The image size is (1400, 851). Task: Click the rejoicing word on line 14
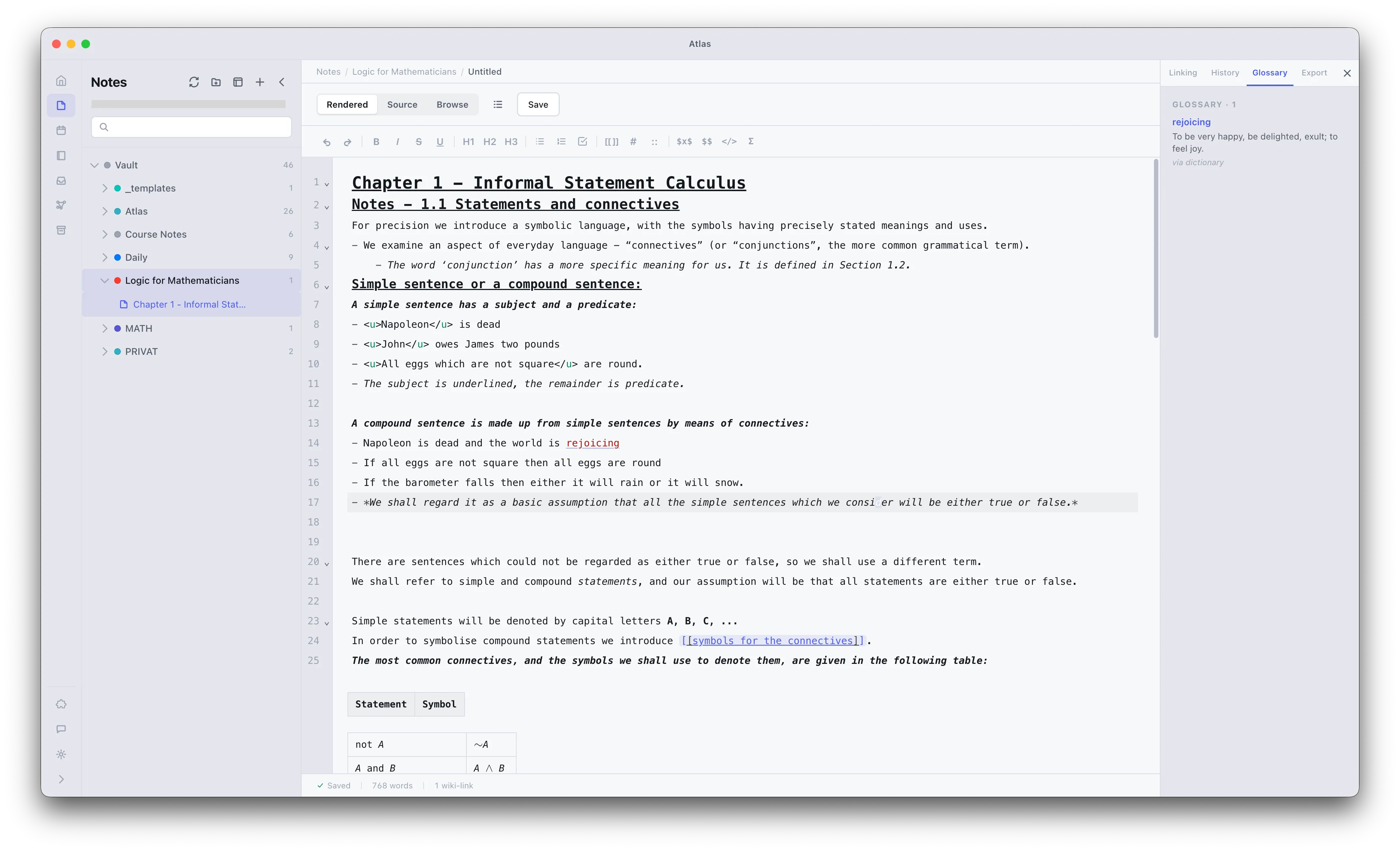[x=593, y=443]
